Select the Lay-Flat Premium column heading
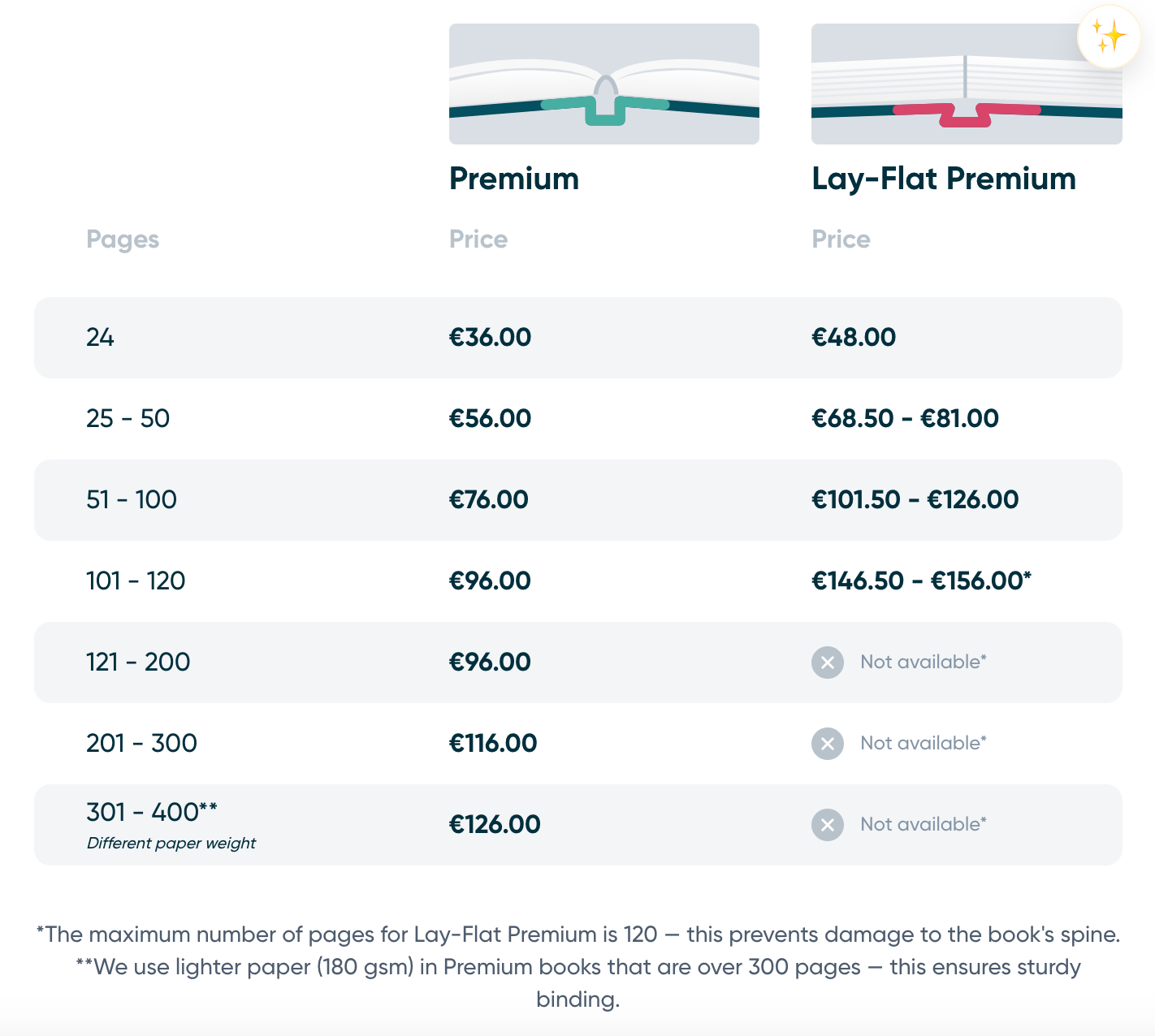Screen dimensions: 1155x1036 coord(944,179)
